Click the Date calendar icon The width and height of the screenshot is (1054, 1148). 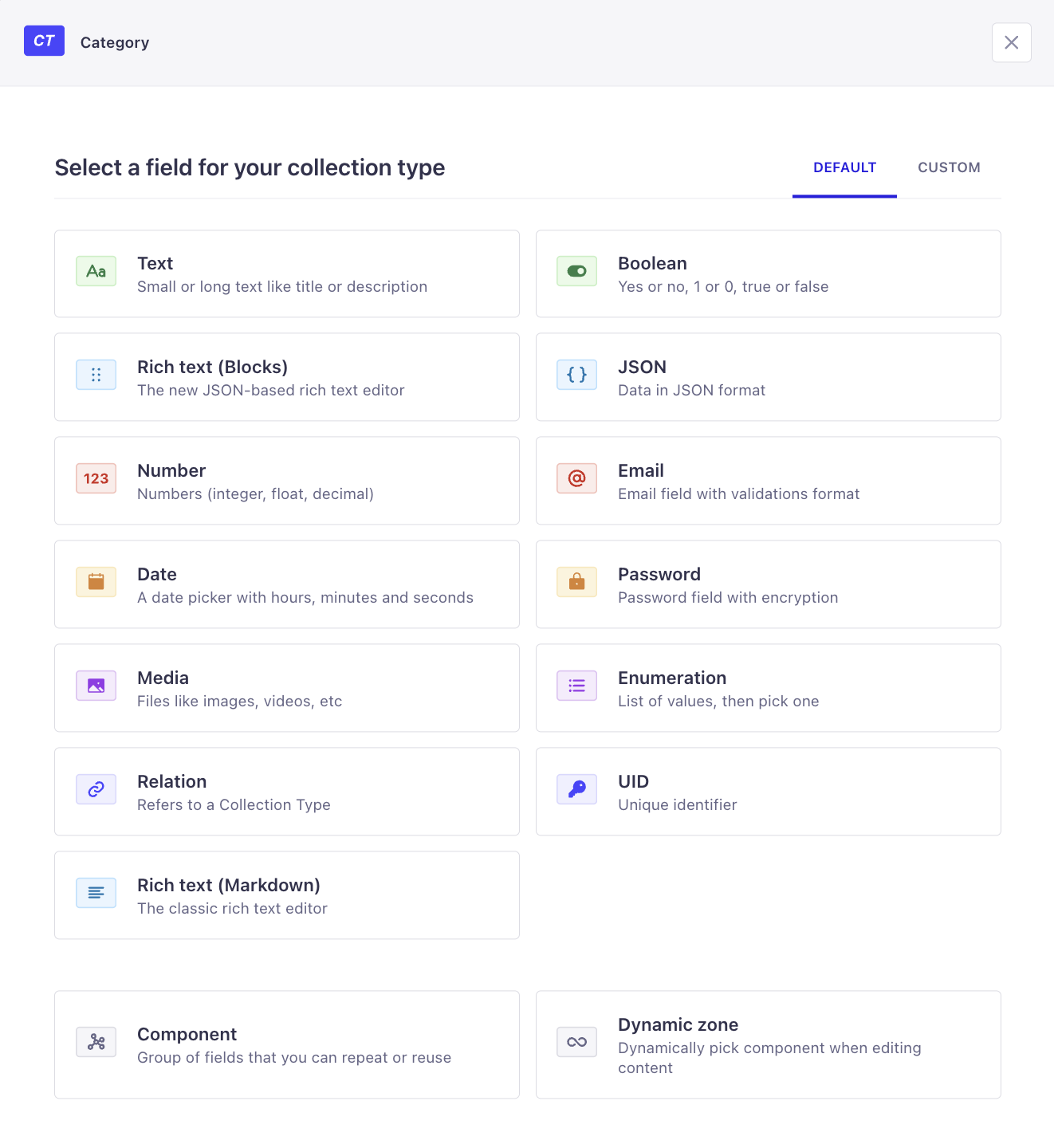click(x=96, y=582)
